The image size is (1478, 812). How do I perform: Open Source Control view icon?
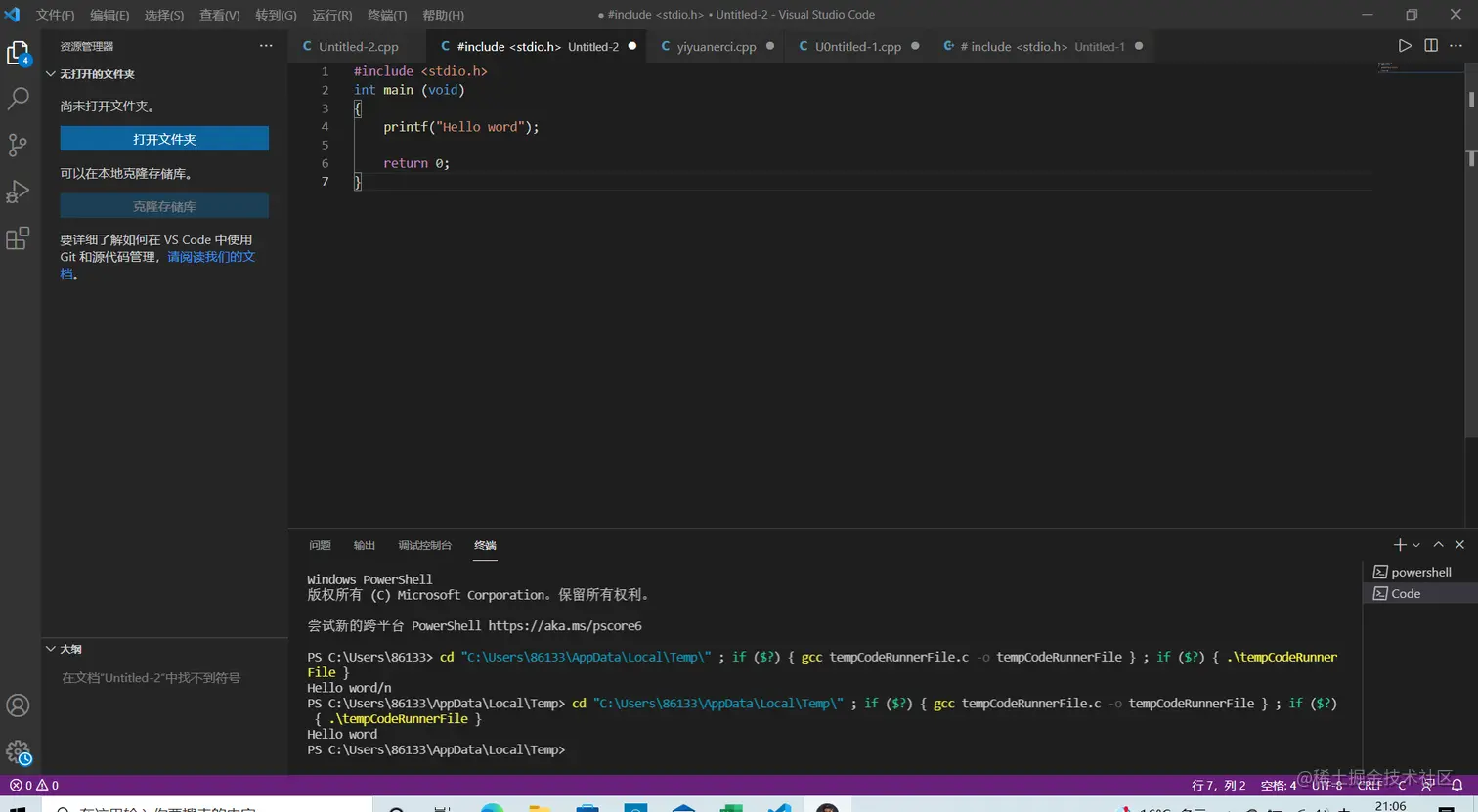coord(18,146)
